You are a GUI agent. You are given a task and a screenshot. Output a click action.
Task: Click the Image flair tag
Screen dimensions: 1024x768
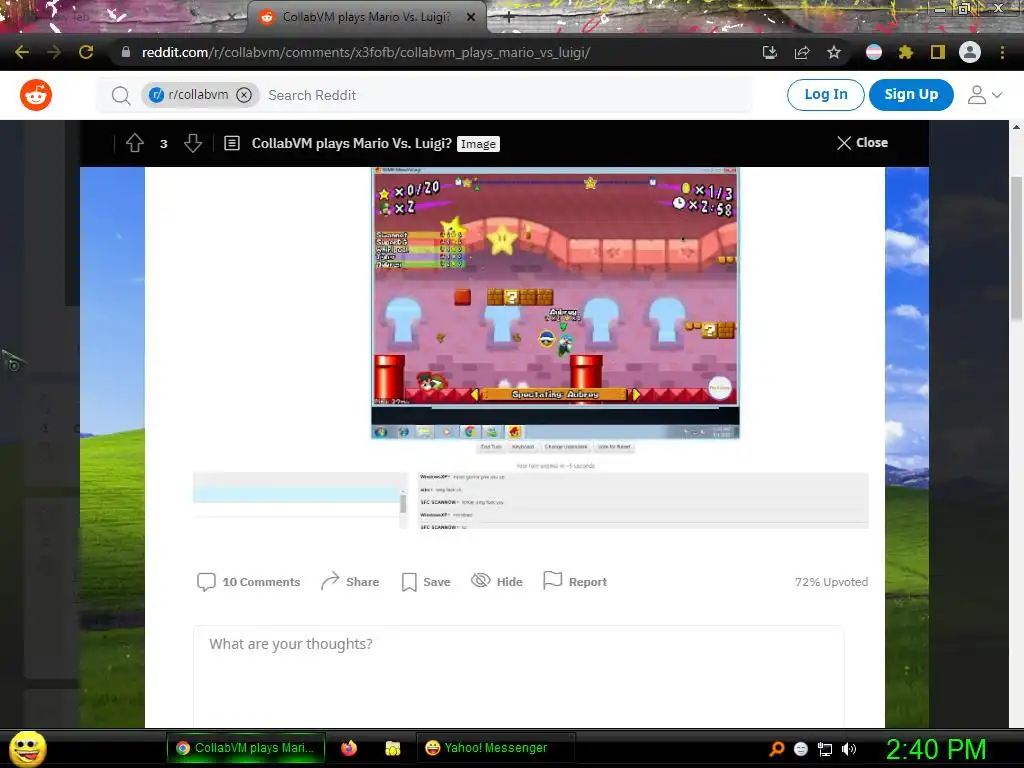click(478, 144)
